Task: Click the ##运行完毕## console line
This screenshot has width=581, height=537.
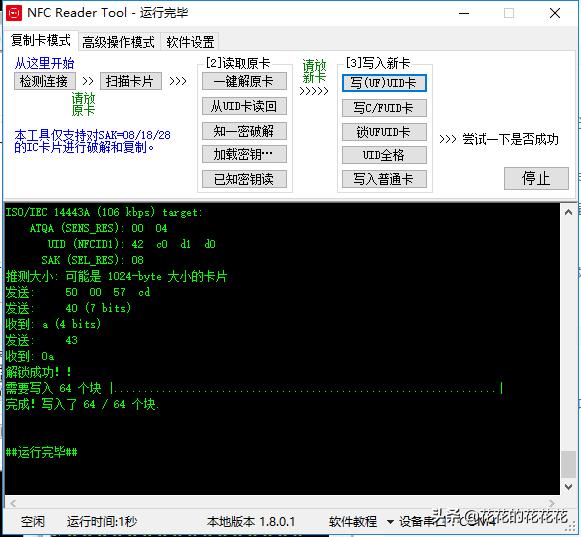Action: pyautogui.click(x=42, y=452)
